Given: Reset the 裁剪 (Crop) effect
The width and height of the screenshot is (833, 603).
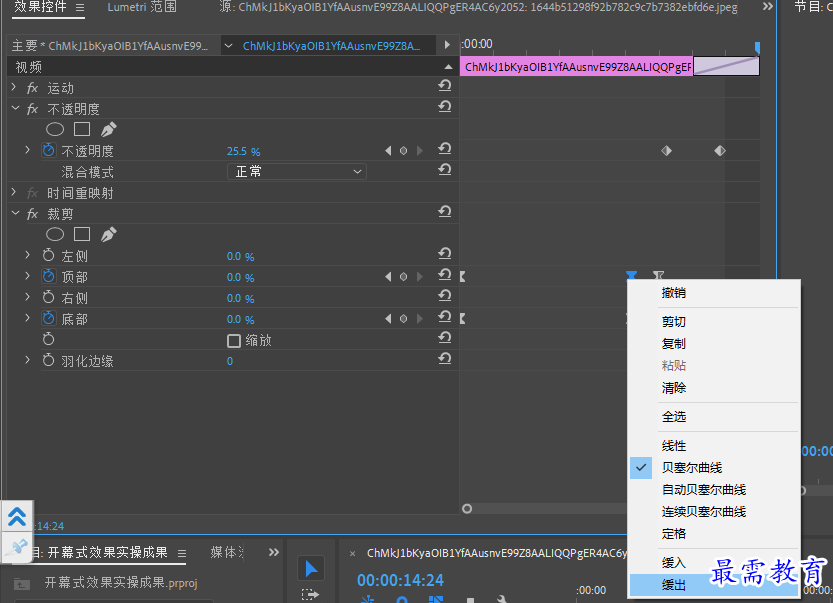Looking at the screenshot, I should pyautogui.click(x=445, y=211).
